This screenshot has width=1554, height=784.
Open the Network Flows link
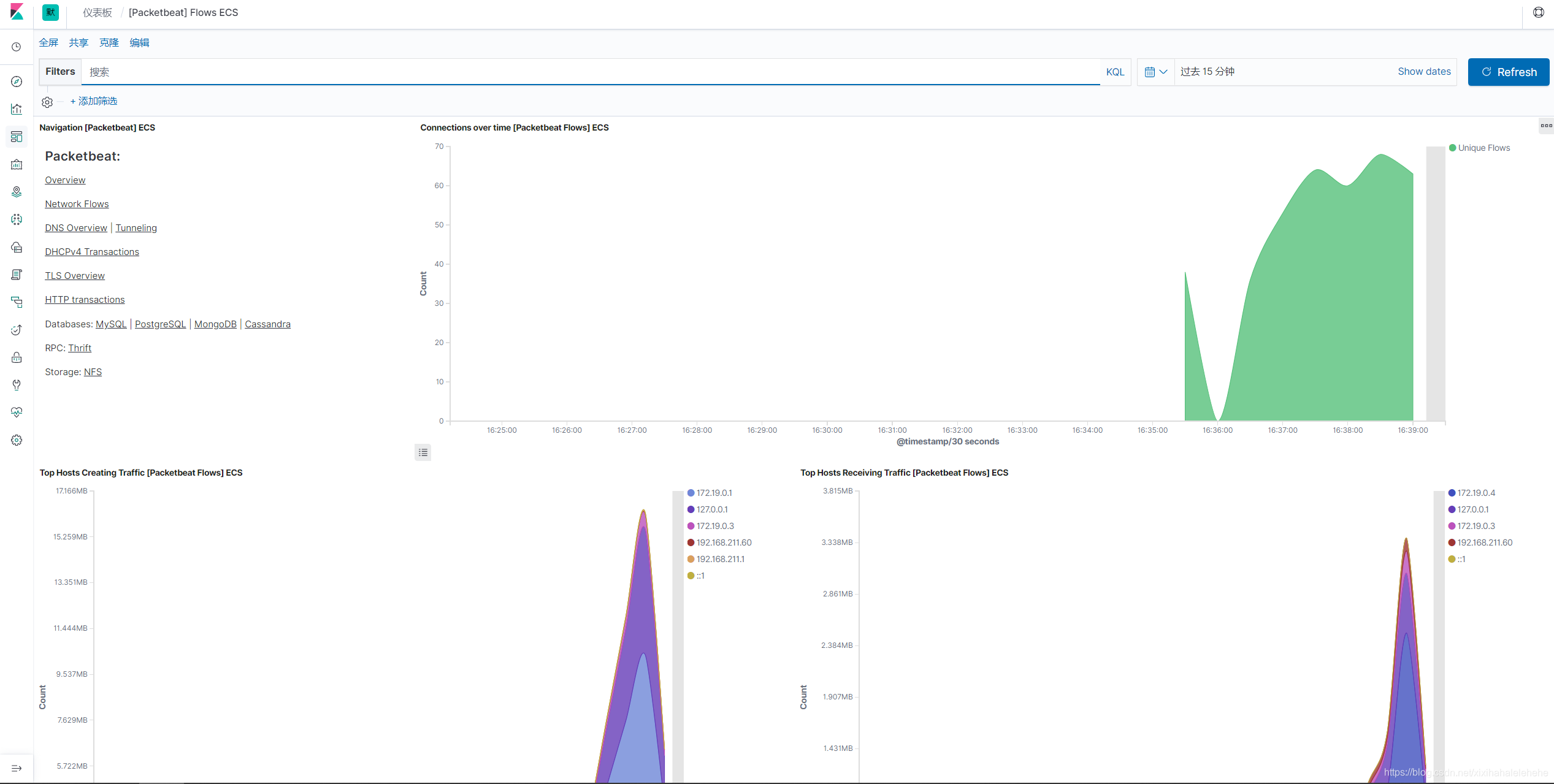tap(77, 204)
